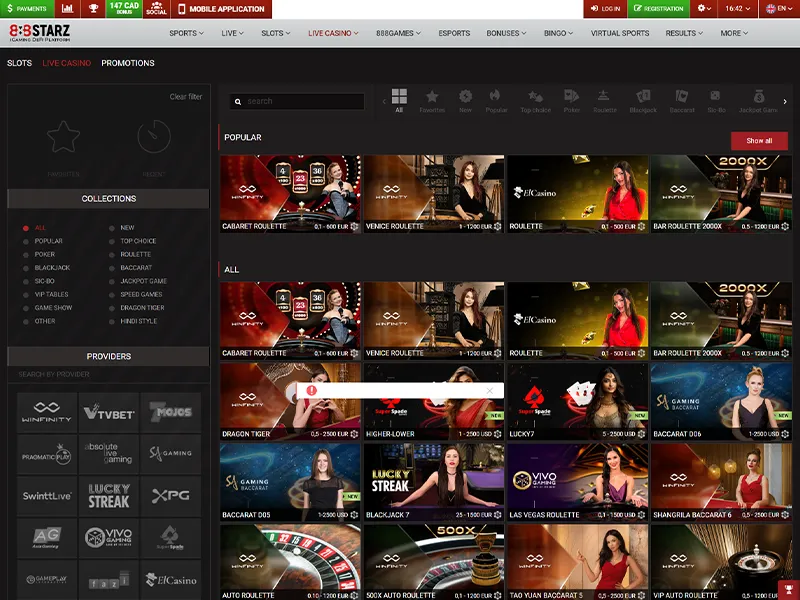
Task: Open Favorites star in sidebar
Action: [63, 137]
